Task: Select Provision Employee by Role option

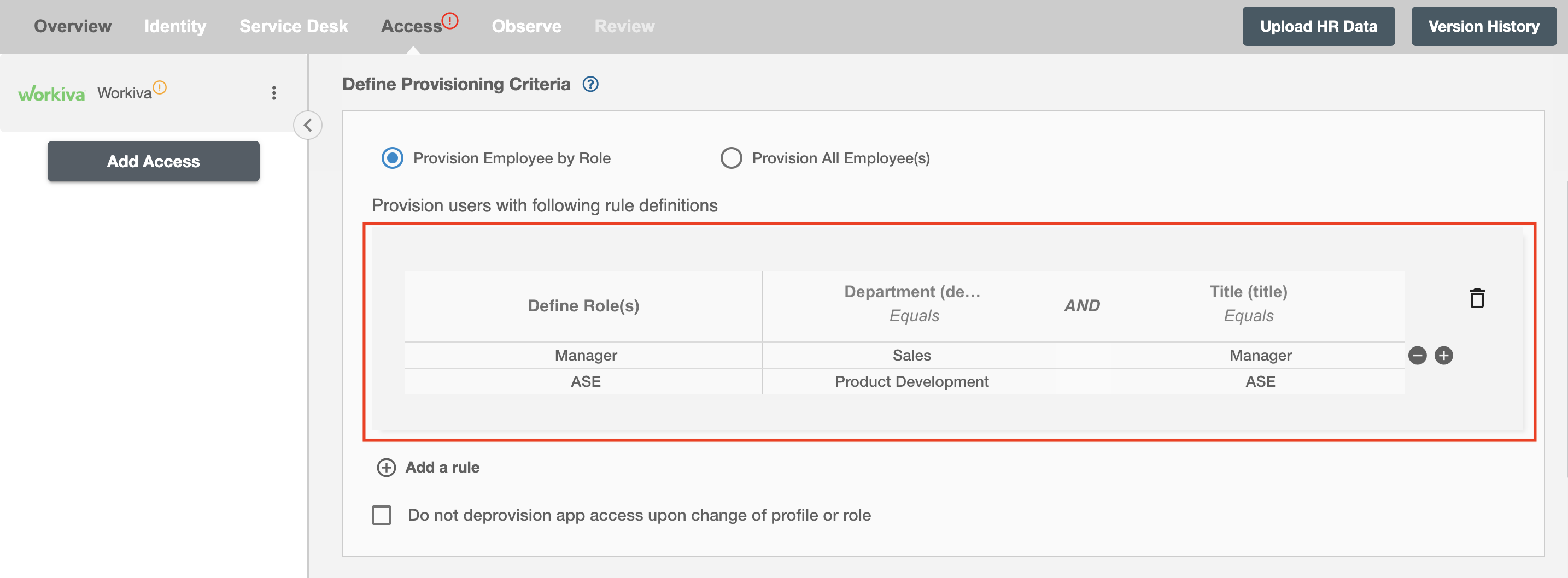Action: (392, 158)
